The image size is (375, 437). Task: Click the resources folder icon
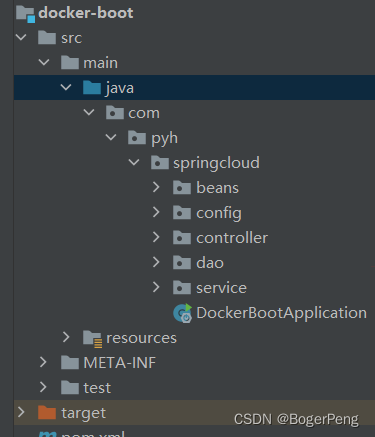click(92, 338)
